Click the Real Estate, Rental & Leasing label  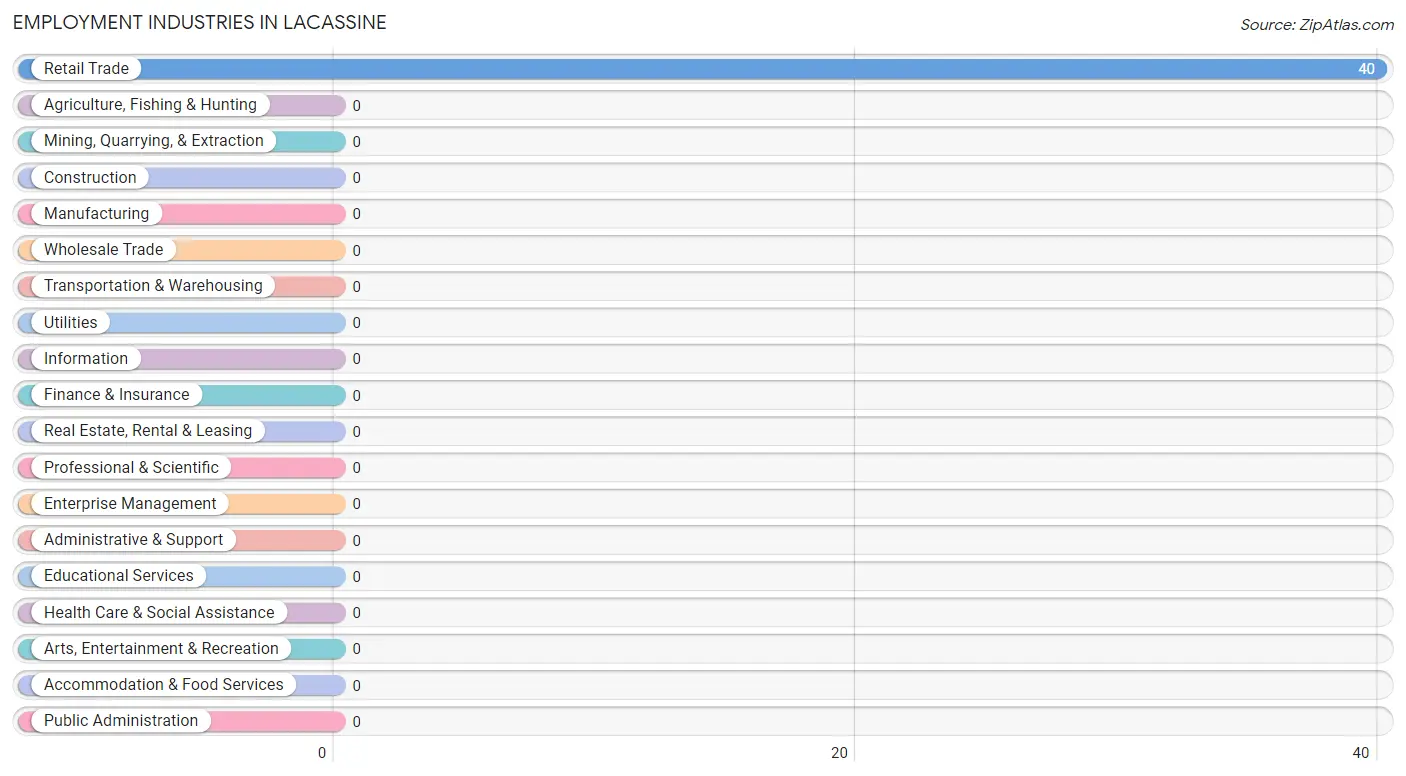(148, 431)
